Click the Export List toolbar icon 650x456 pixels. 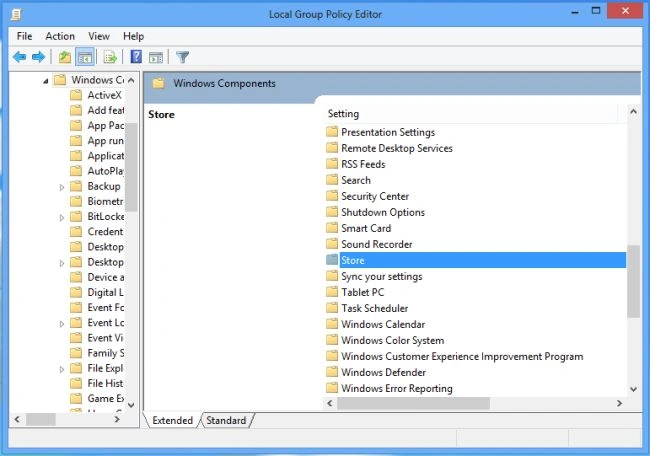pos(110,57)
